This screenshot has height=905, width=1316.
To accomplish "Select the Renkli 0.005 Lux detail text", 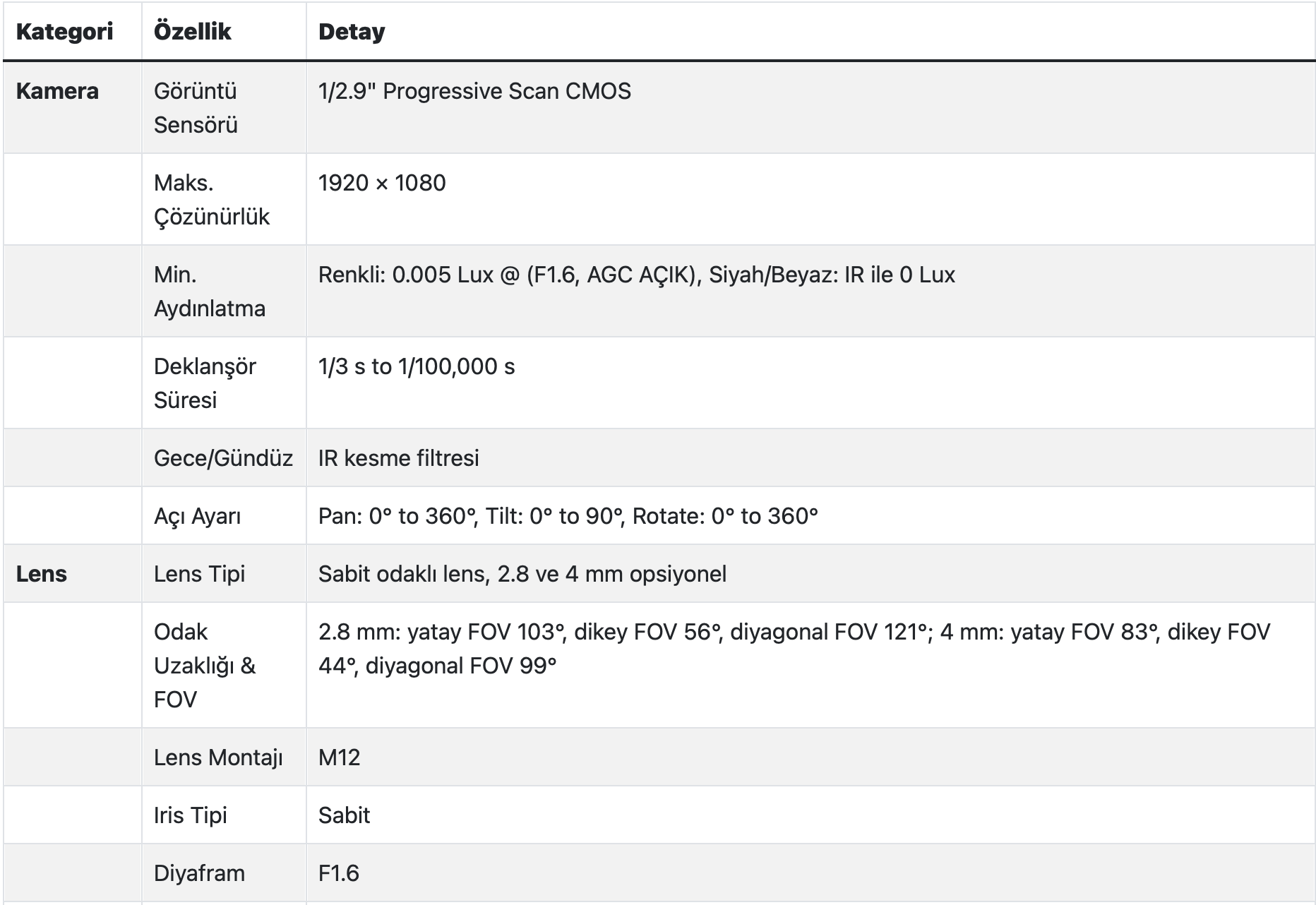I will pos(636,275).
